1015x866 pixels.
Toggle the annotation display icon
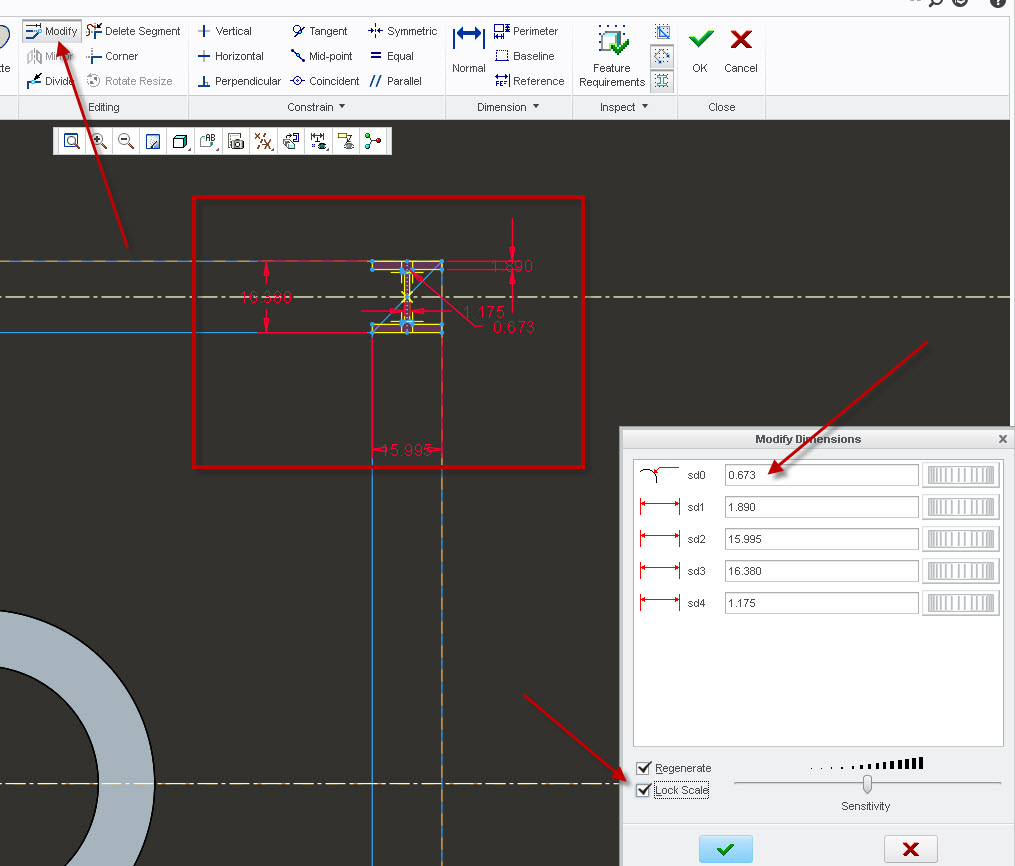tap(346, 141)
